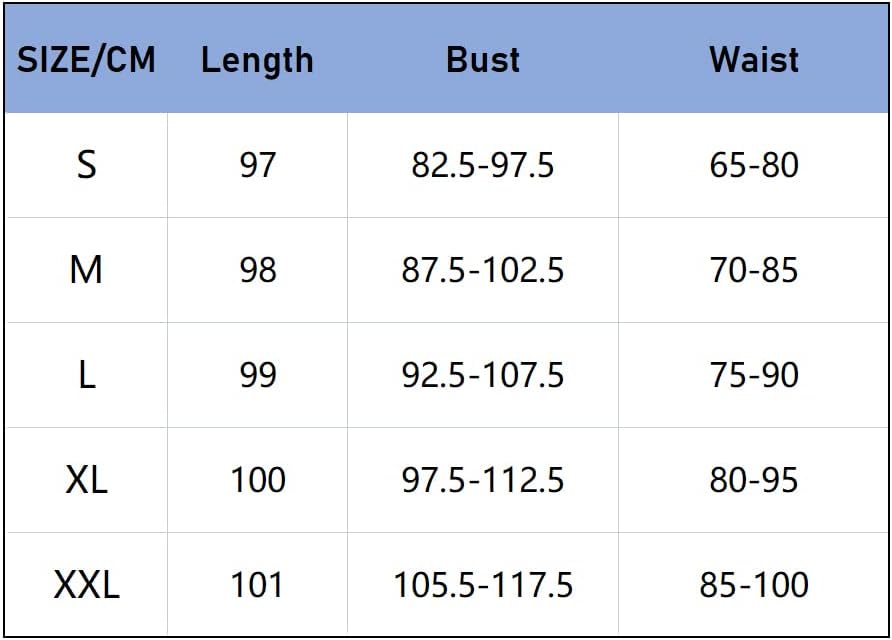This screenshot has height=640, width=892.
Task: Click bust range 92.5-107.5
Action: 483,375
